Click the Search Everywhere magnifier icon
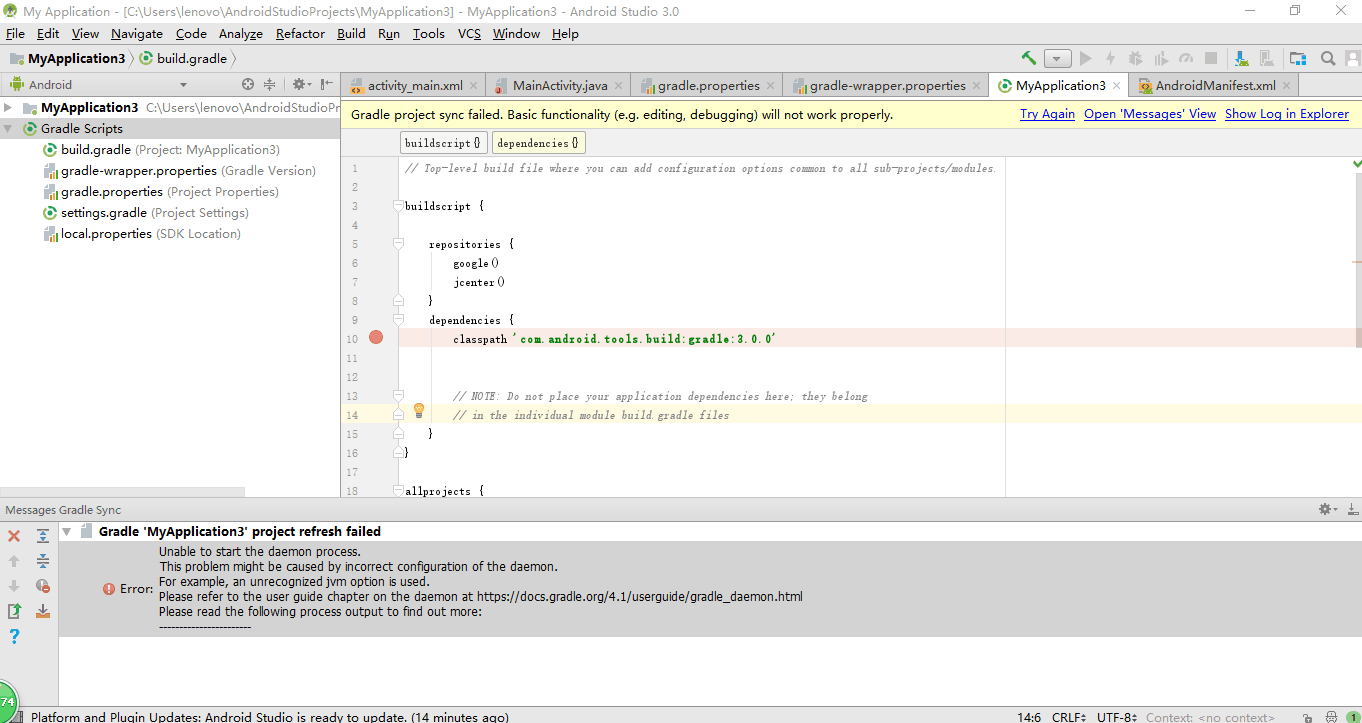 (x=1328, y=59)
